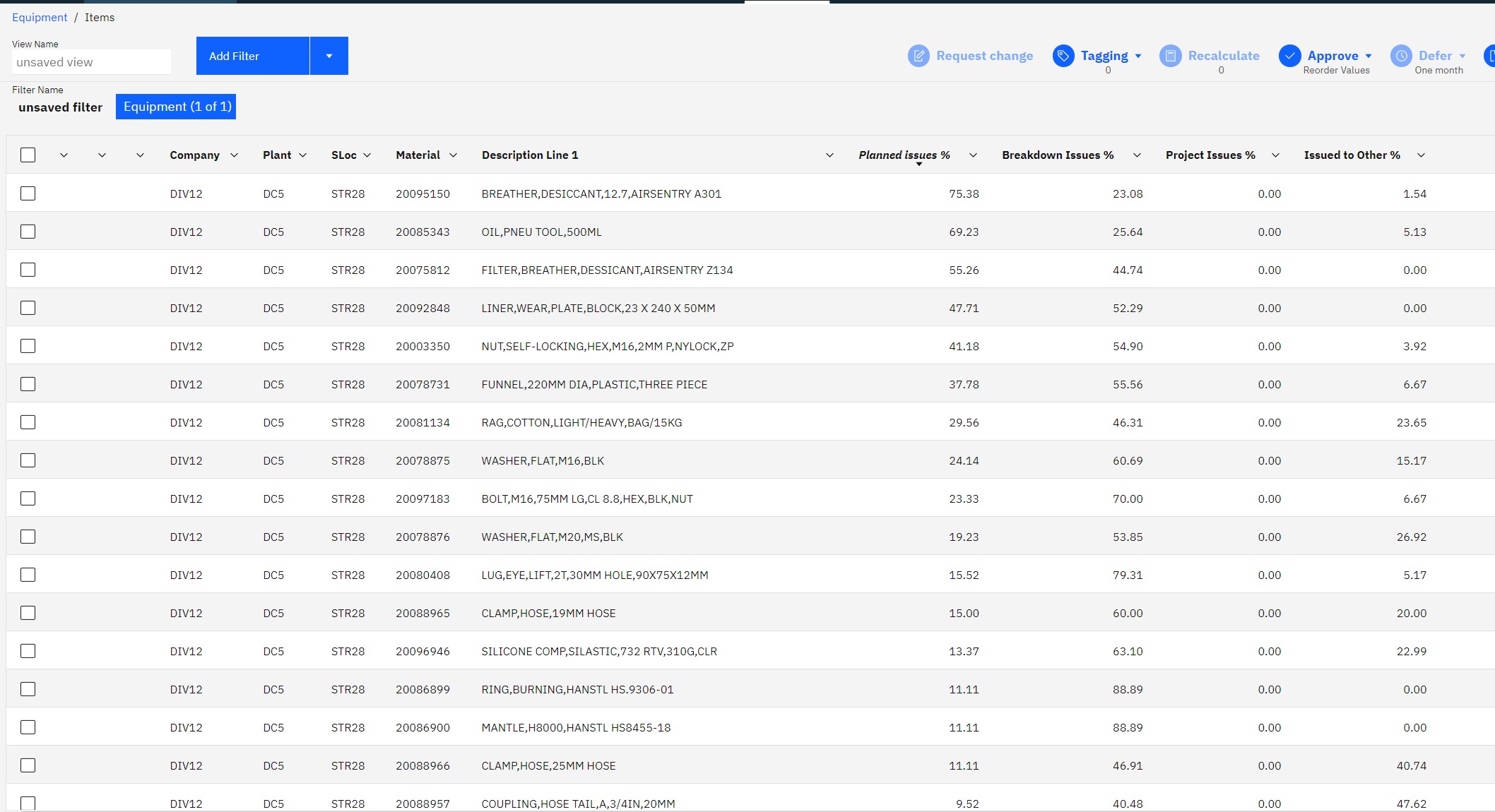Open the Defer dropdown arrow

[1462, 56]
